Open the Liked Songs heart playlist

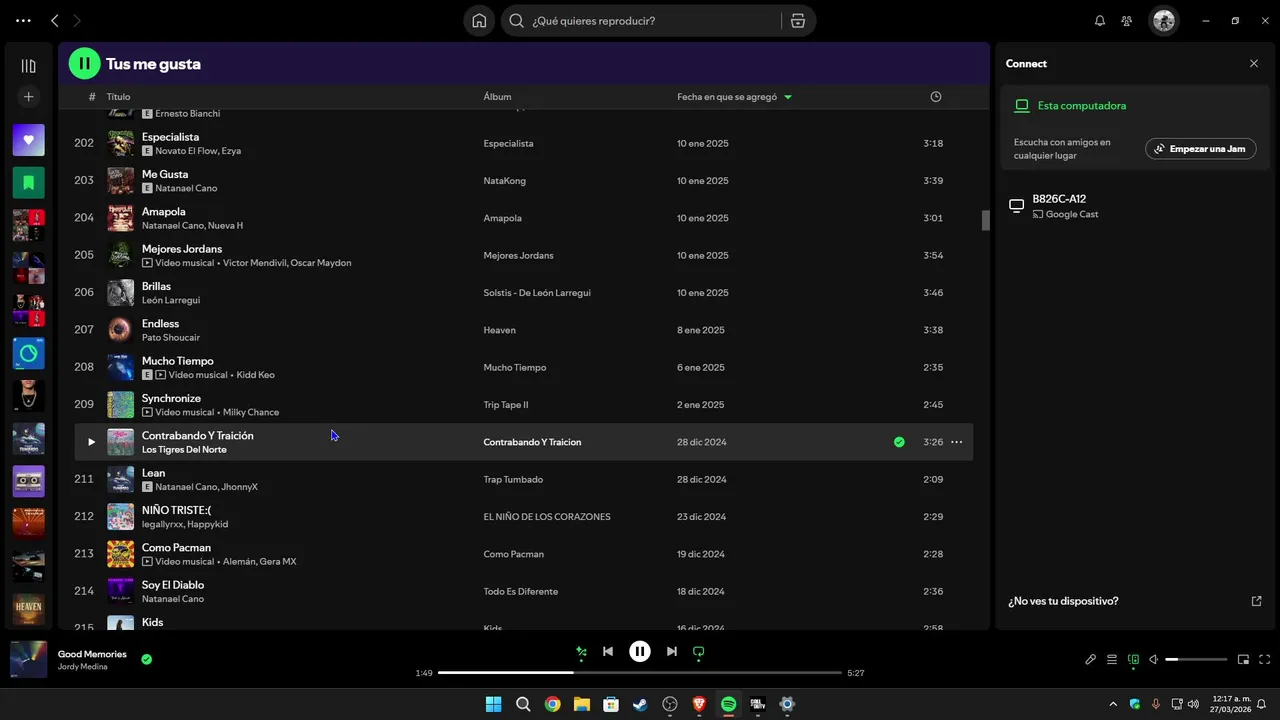click(x=28, y=140)
